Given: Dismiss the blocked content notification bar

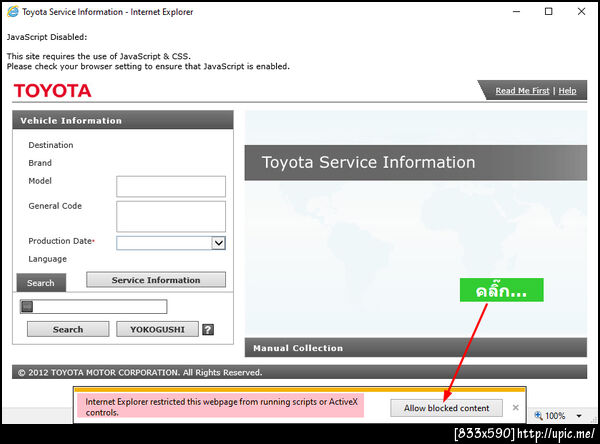Looking at the screenshot, I should (515, 408).
